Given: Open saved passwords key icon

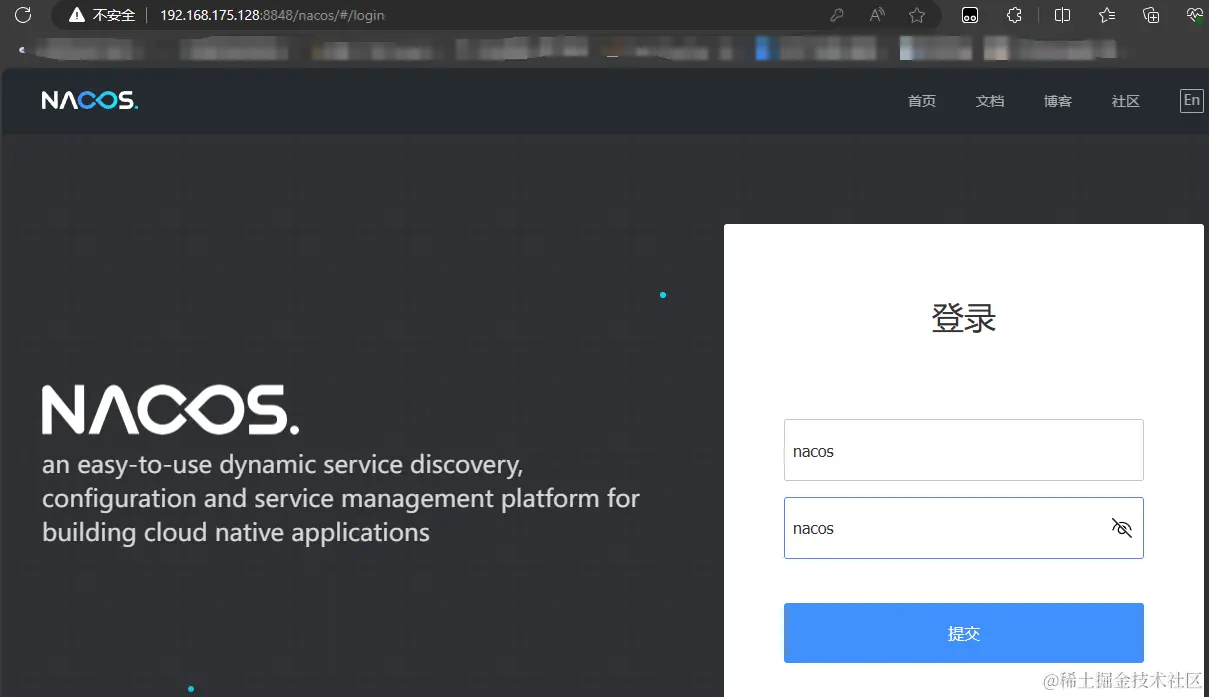Looking at the screenshot, I should tap(837, 15).
